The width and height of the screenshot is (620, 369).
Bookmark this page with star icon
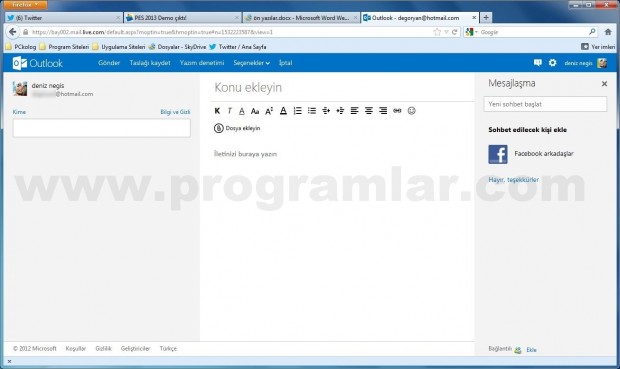[x=437, y=32]
